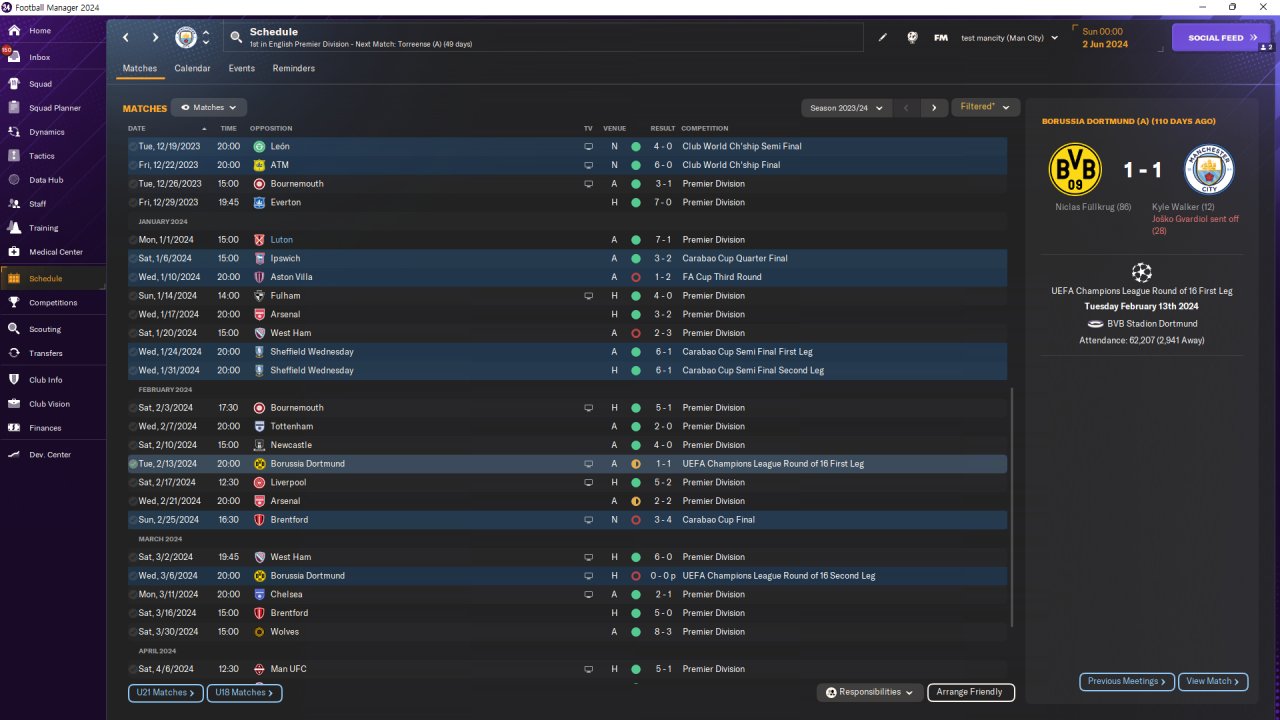This screenshot has width=1280, height=720.
Task: Open the Season 2023/24 dropdown
Action: point(845,107)
